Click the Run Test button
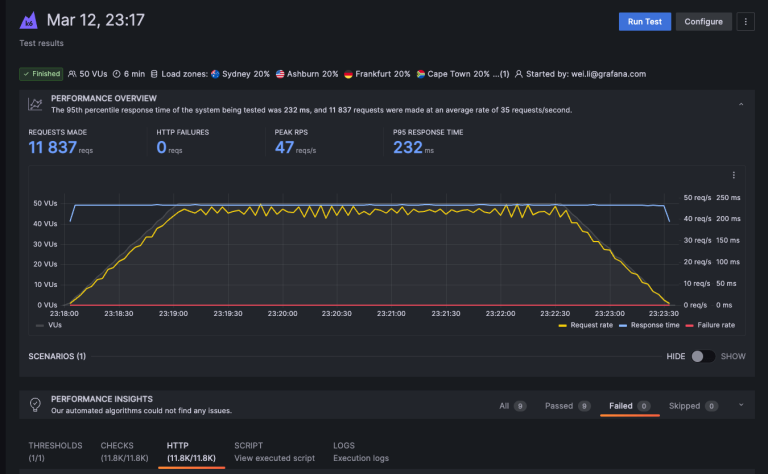The width and height of the screenshot is (768, 474). tap(644, 21)
